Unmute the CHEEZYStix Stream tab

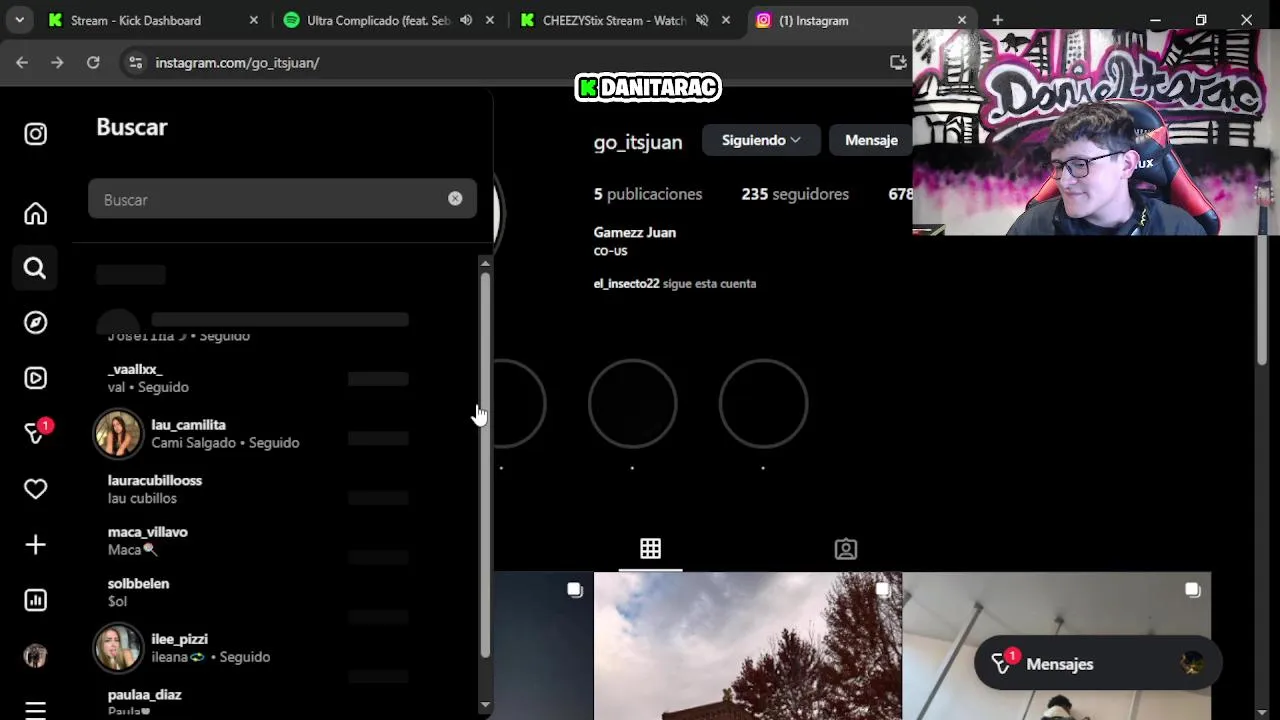click(702, 20)
